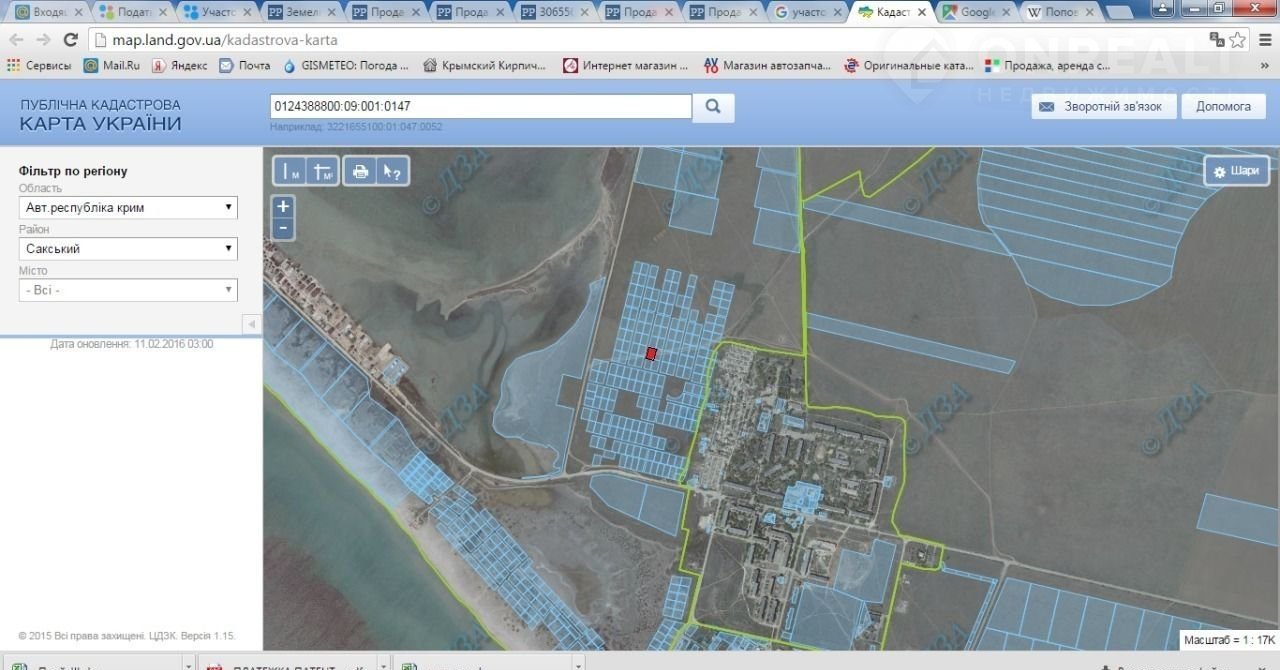Open the Допомога help button
Image resolution: width=1280 pixels, height=670 pixels.
point(1223,107)
